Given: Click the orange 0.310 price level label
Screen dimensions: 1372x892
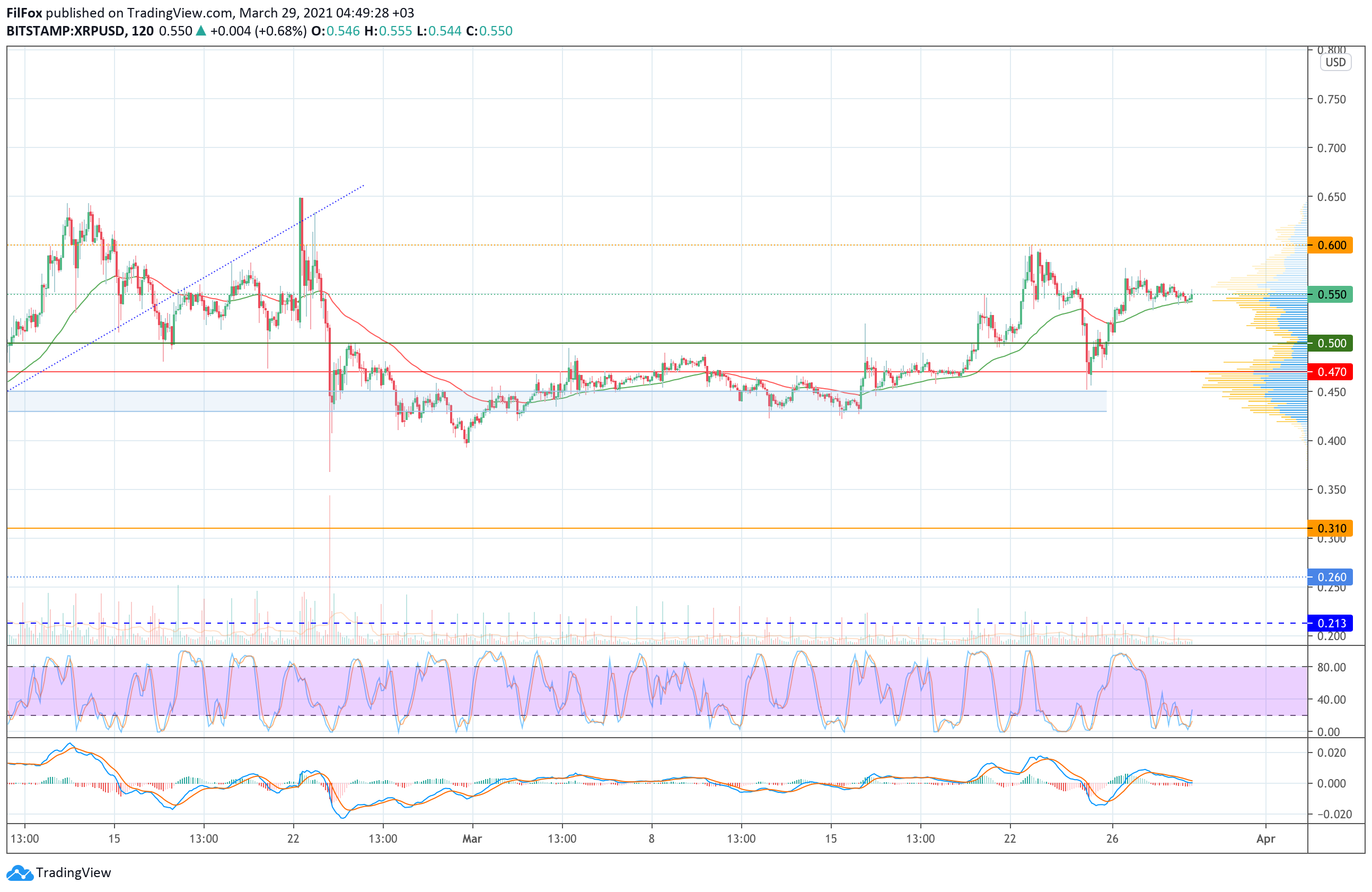Looking at the screenshot, I should click(1332, 528).
